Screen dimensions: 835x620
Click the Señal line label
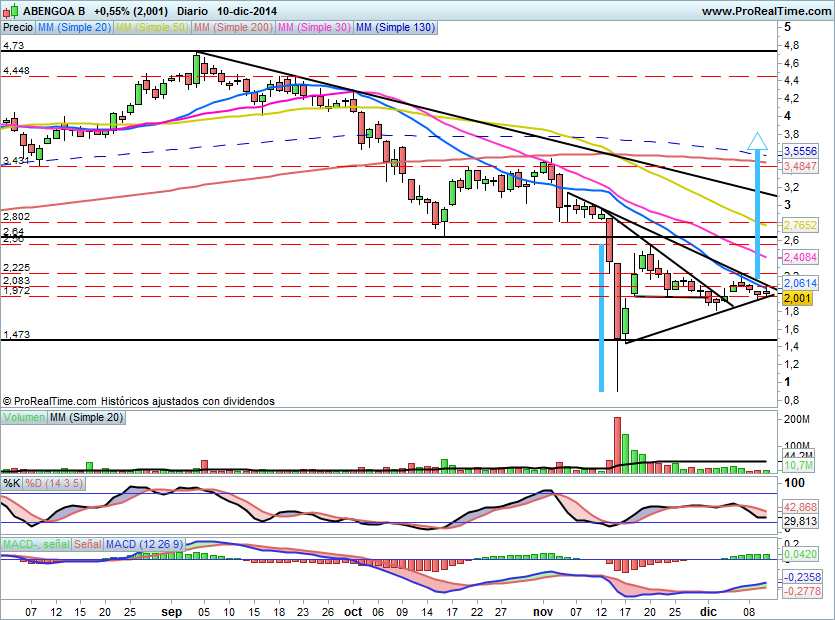[88, 544]
